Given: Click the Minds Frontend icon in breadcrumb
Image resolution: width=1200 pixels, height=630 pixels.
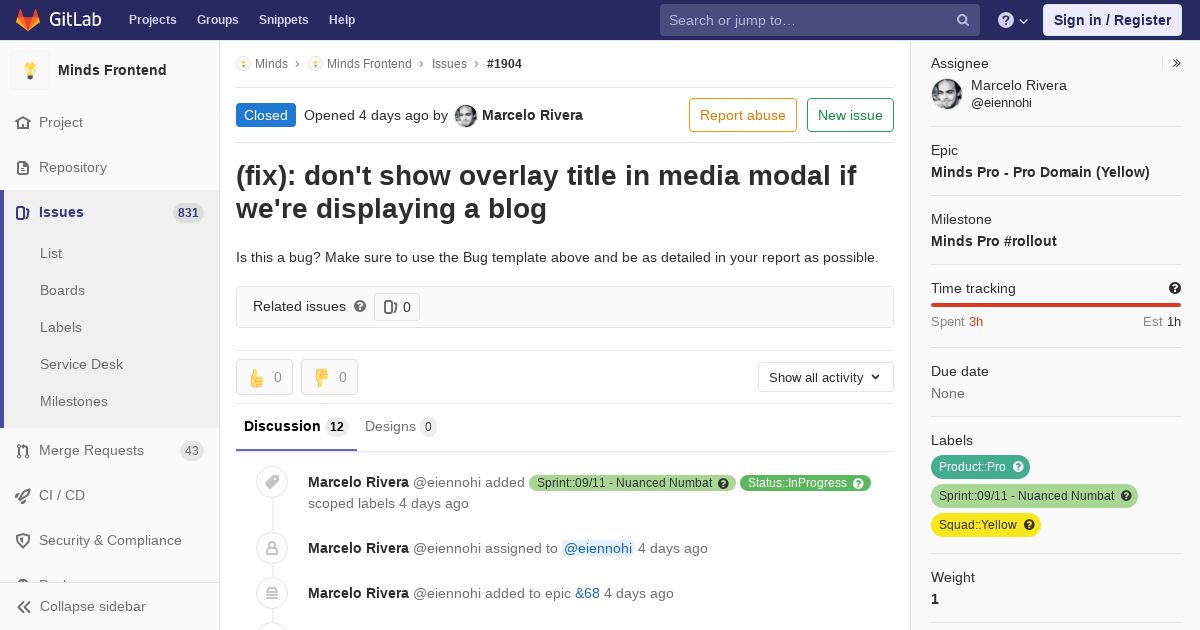Looking at the screenshot, I should pos(315,64).
